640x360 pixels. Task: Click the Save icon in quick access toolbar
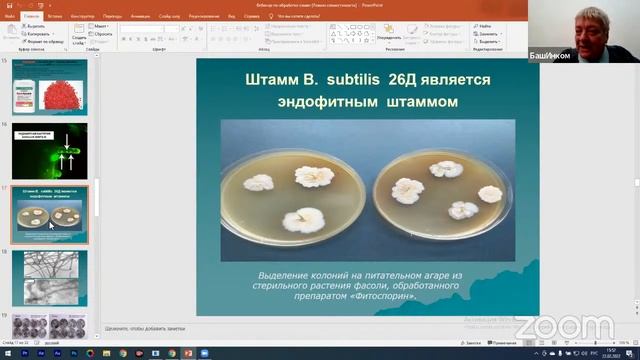click(9, 5)
